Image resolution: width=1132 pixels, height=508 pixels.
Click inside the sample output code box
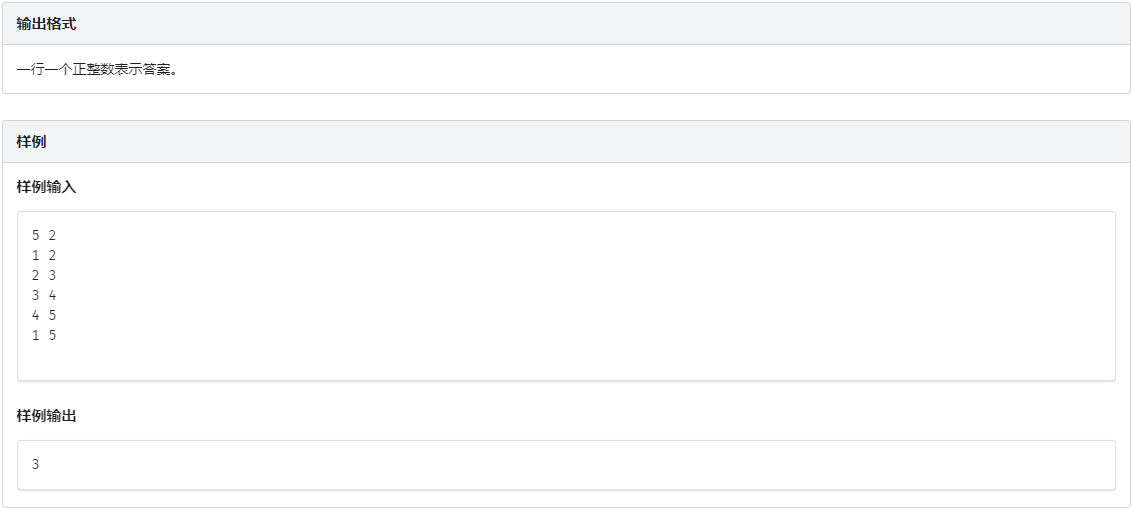coord(566,465)
